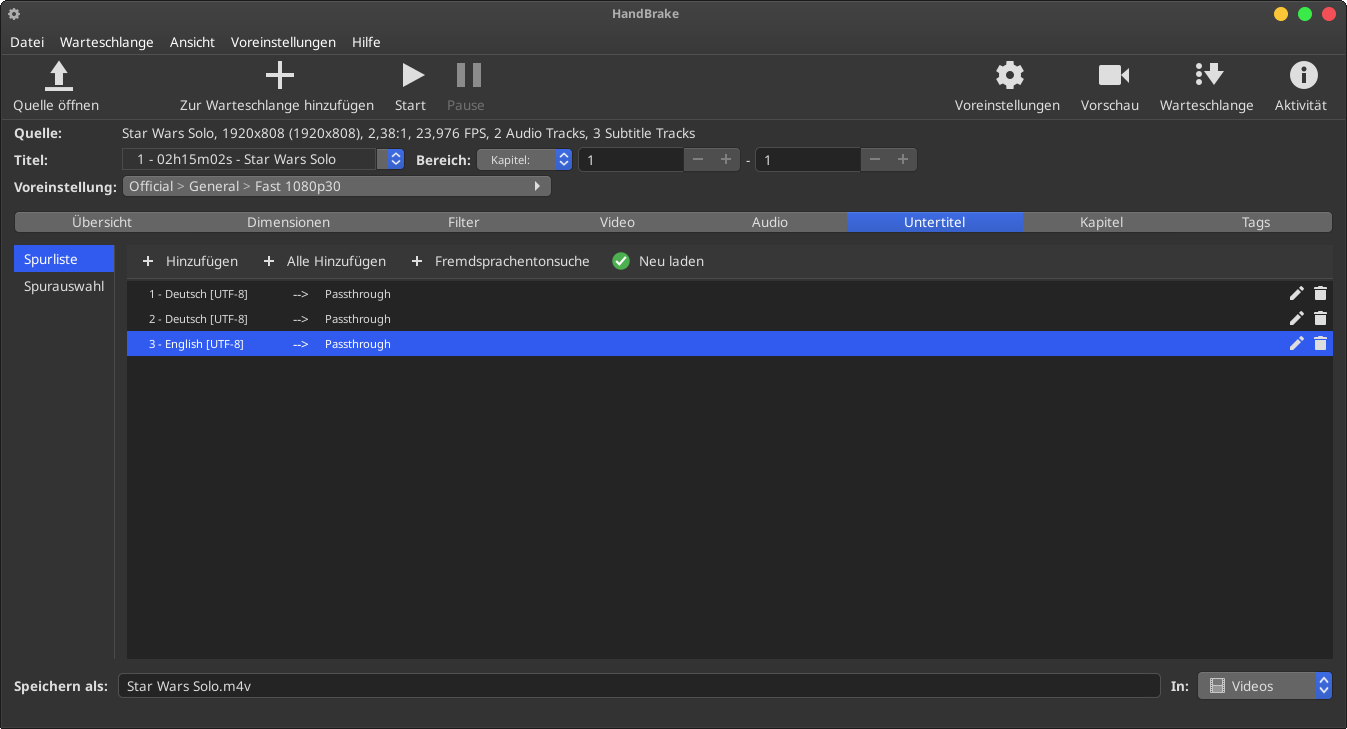Open the Vorschau camera icon
The width and height of the screenshot is (1347, 729).
click(x=1113, y=75)
